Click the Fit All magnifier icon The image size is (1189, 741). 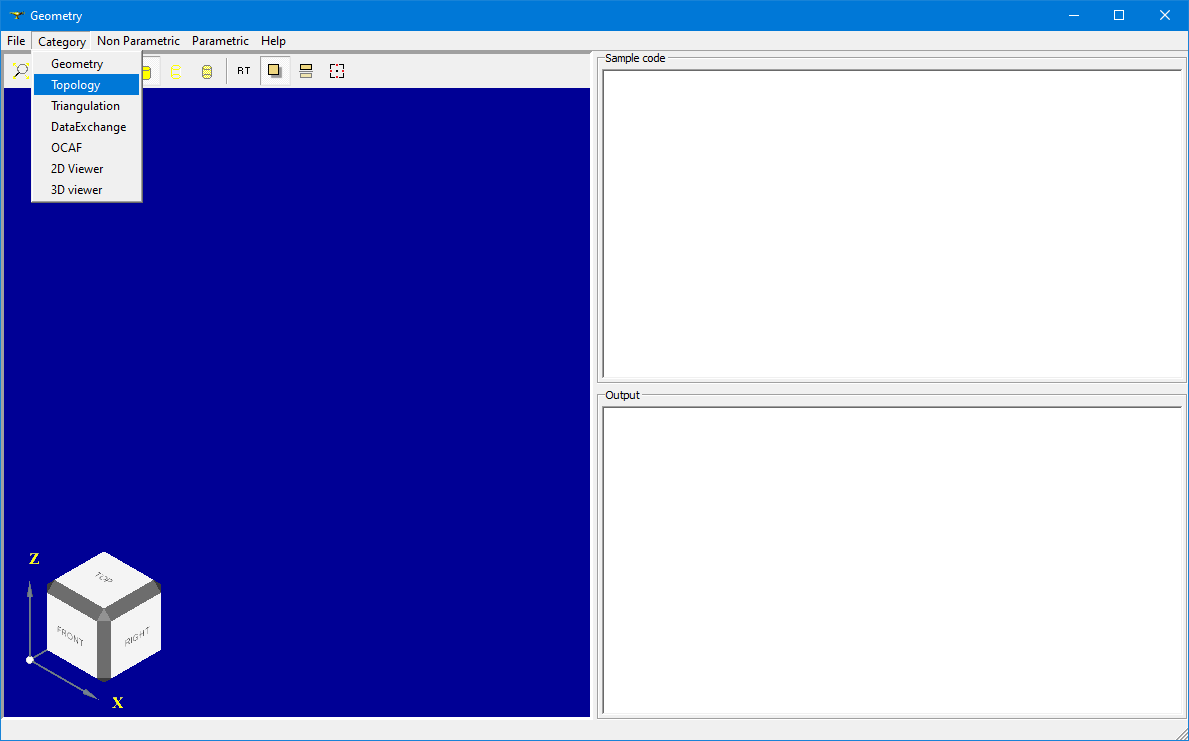(x=20, y=71)
